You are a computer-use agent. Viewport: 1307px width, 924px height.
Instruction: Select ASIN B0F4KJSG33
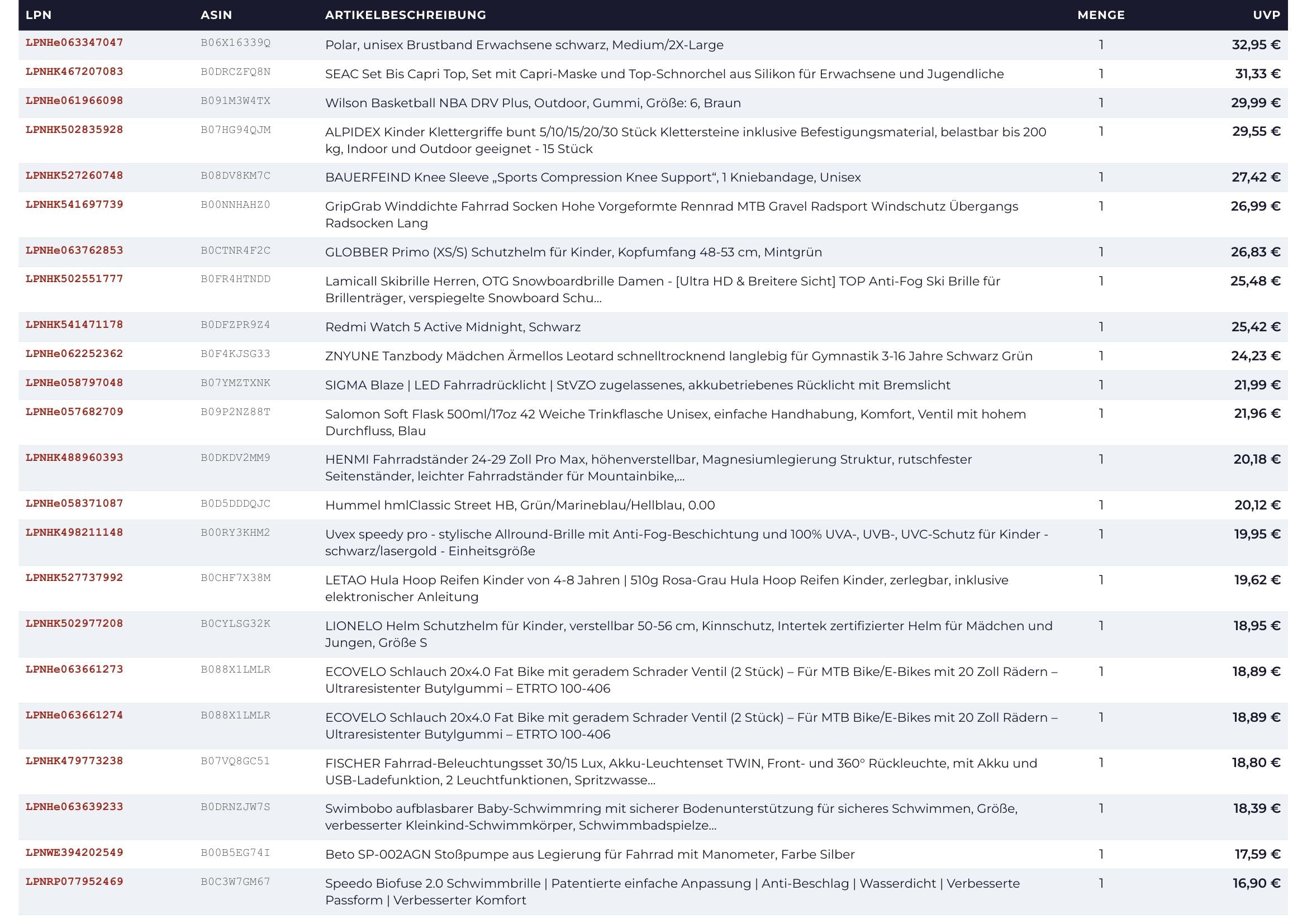point(236,354)
